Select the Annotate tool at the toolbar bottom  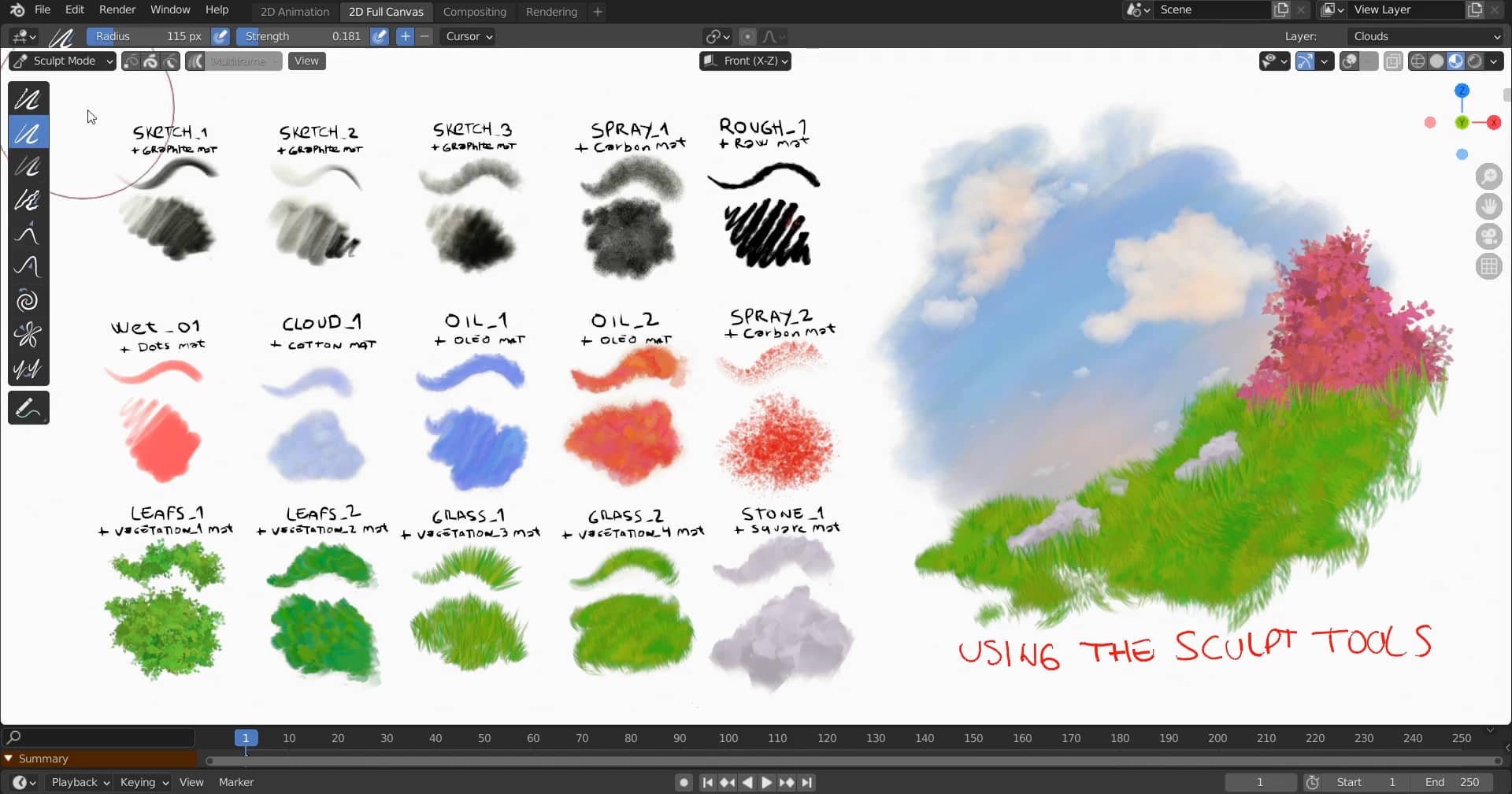point(28,407)
